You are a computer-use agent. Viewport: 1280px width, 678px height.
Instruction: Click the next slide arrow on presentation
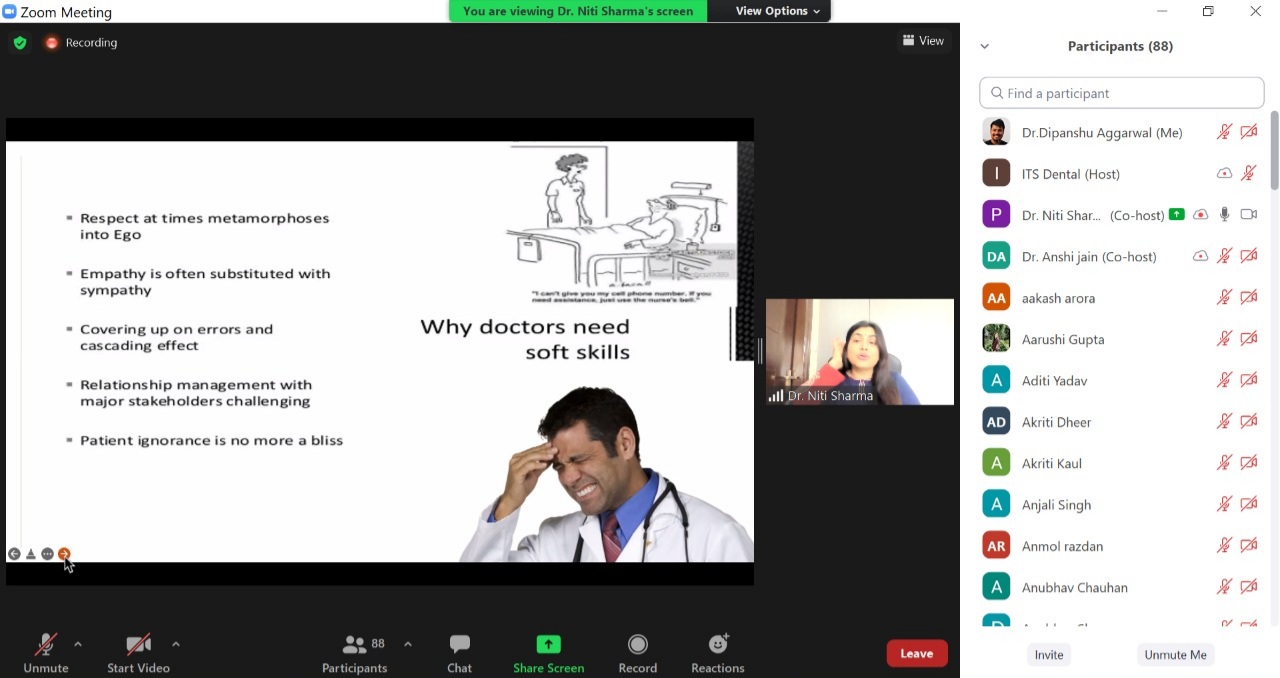64,554
